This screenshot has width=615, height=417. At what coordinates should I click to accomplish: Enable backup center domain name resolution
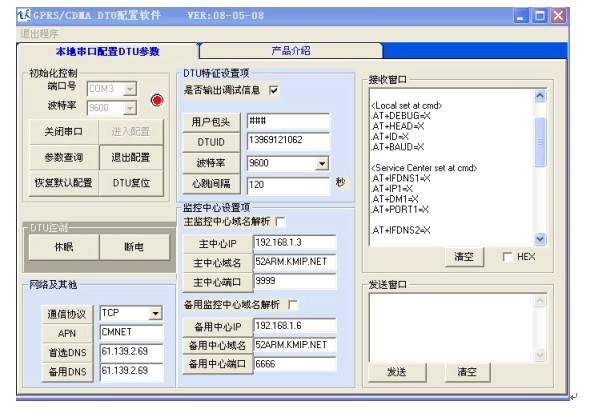pos(294,305)
